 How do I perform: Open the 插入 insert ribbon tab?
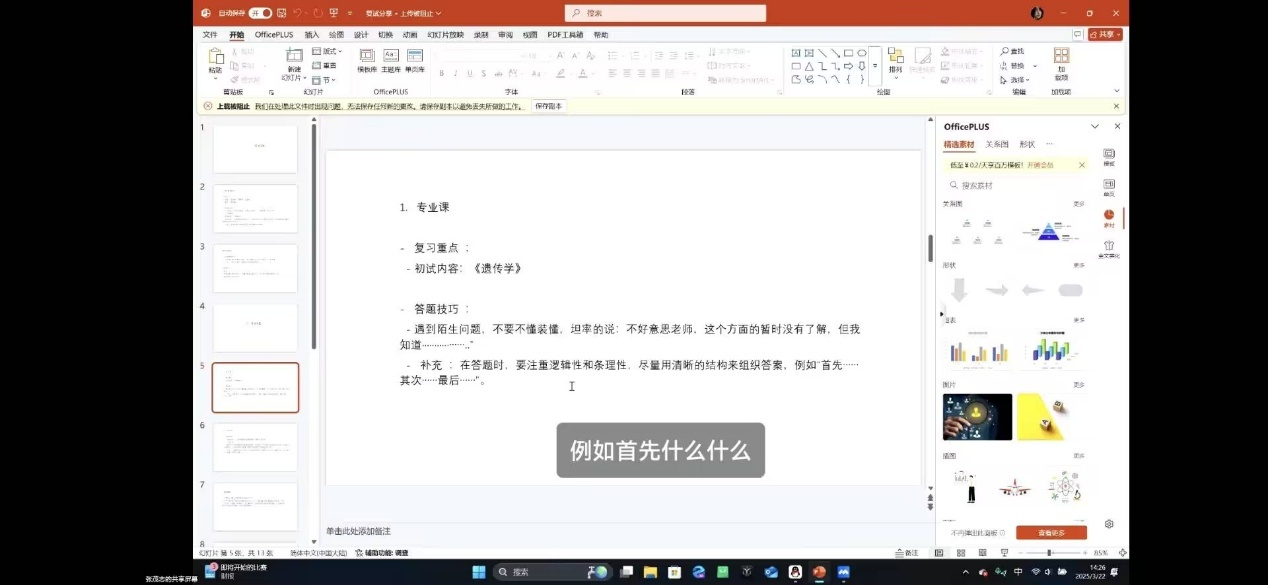click(x=312, y=34)
